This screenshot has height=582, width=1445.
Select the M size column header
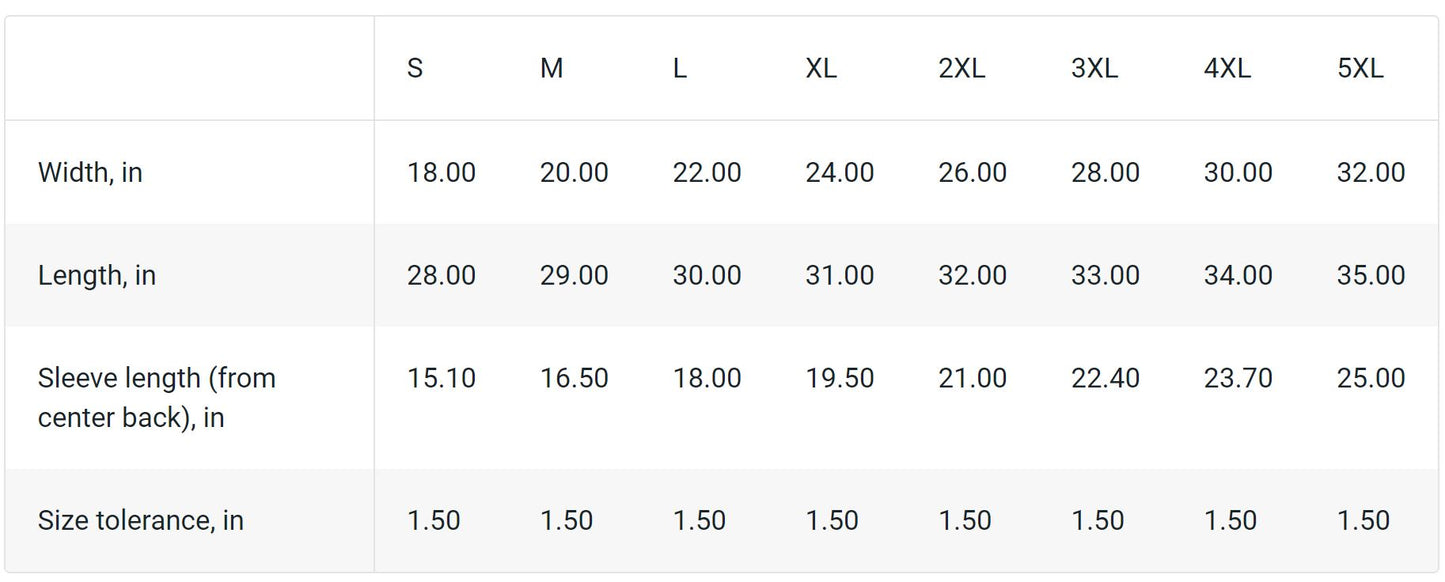tap(551, 68)
